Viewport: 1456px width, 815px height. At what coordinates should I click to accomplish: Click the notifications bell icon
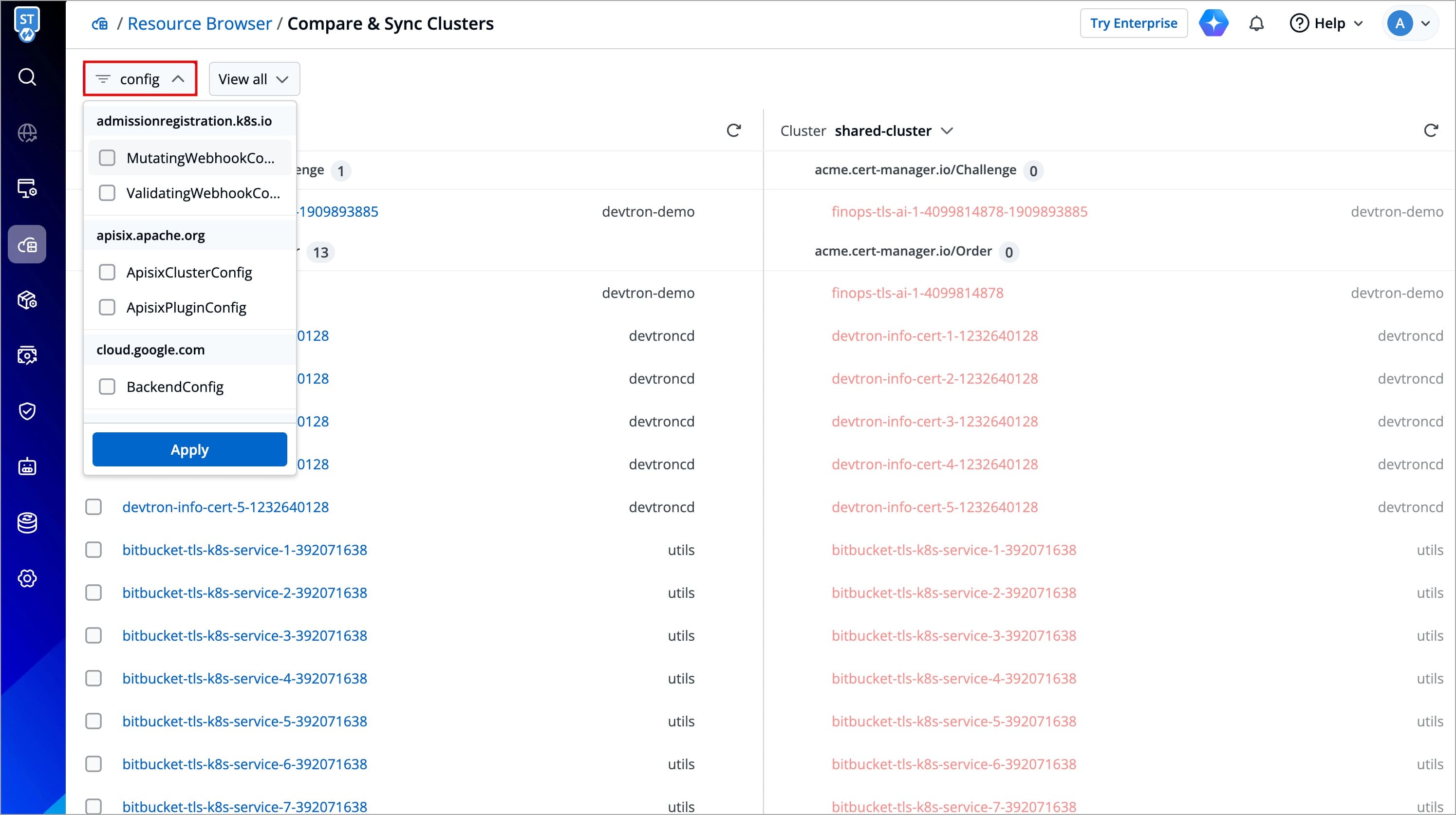pyautogui.click(x=1256, y=24)
